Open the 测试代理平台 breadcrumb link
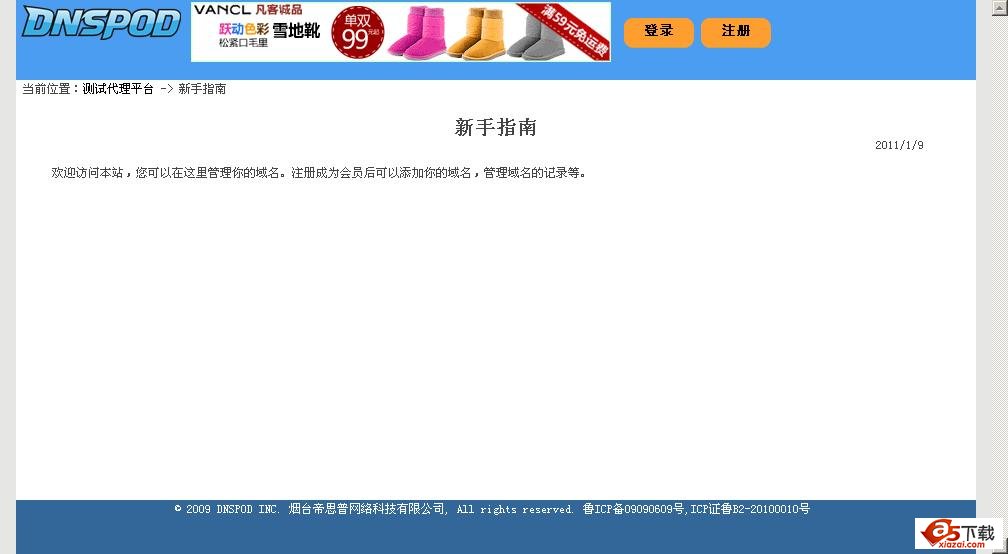The width and height of the screenshot is (1008, 554). (118, 89)
